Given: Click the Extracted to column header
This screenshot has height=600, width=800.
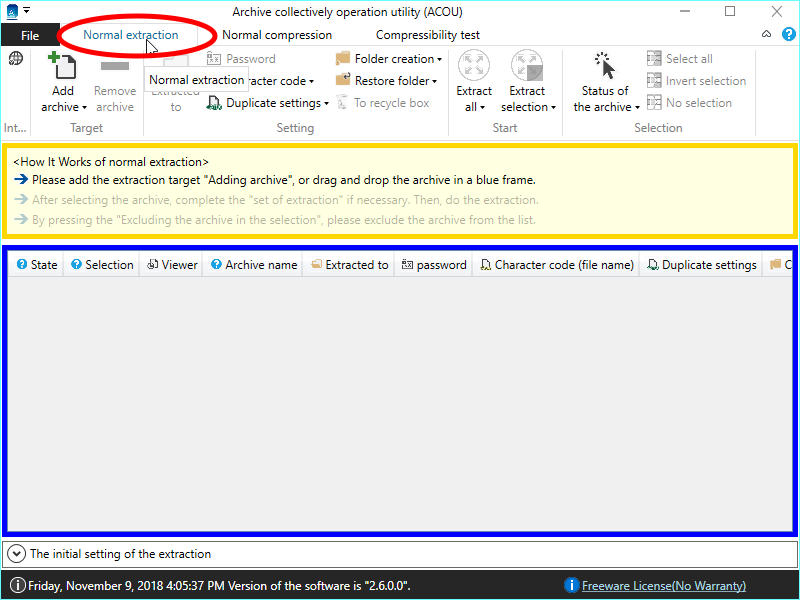Looking at the screenshot, I should coord(349,265).
